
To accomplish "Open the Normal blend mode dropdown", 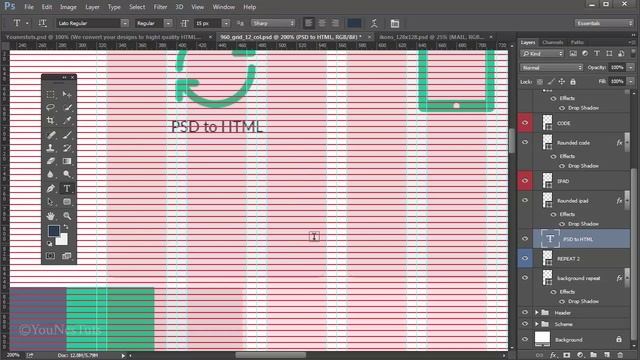I will (x=551, y=67).
